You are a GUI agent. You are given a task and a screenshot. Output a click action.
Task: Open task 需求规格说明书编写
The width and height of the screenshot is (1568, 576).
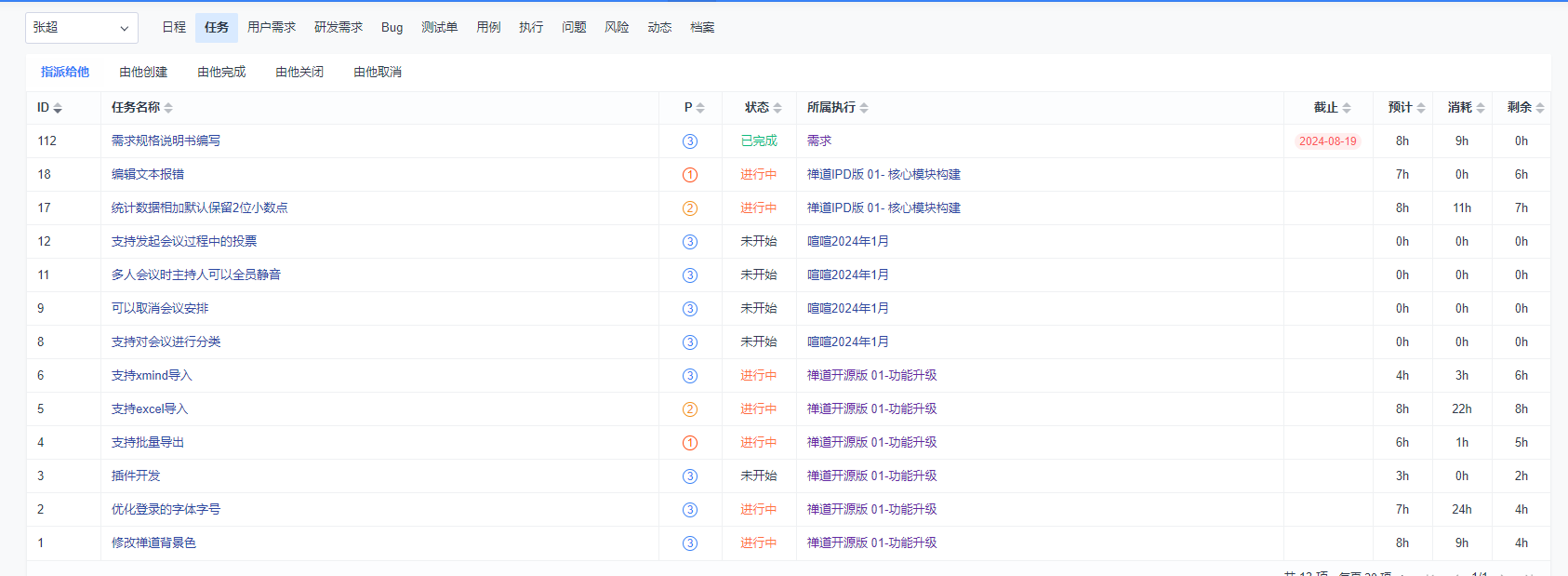click(x=166, y=141)
